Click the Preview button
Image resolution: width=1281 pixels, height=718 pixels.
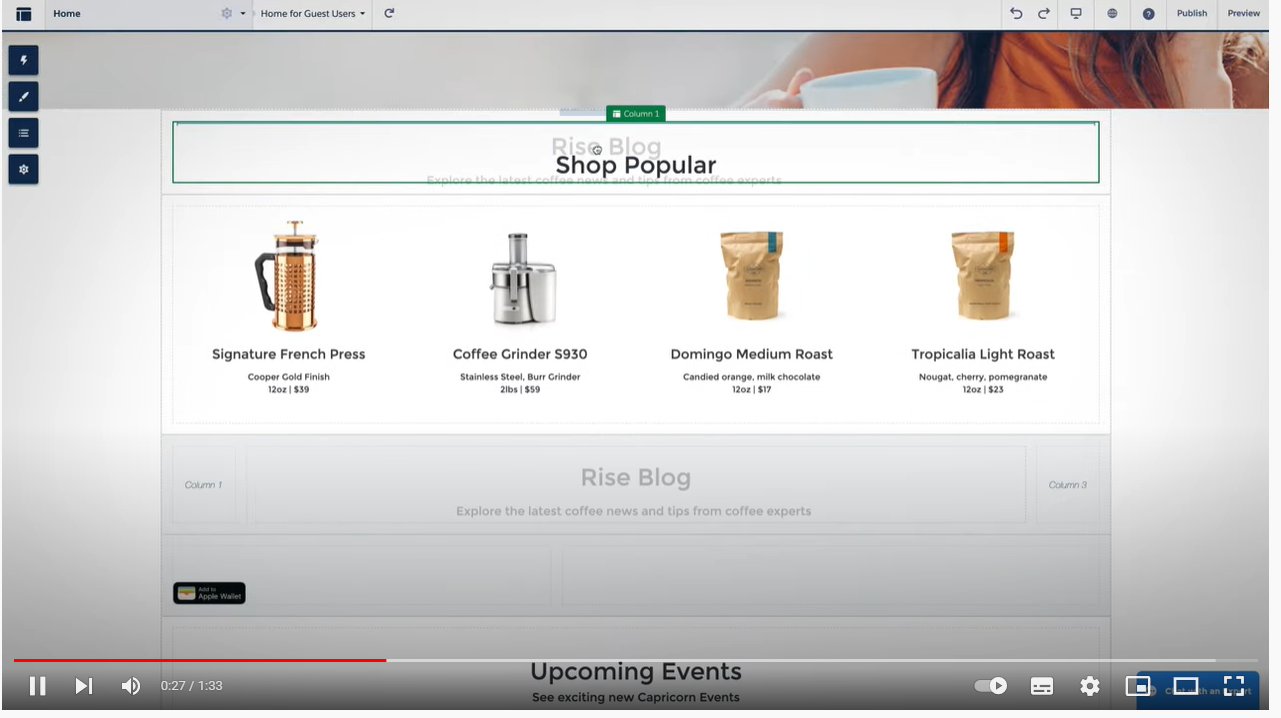click(x=1244, y=14)
